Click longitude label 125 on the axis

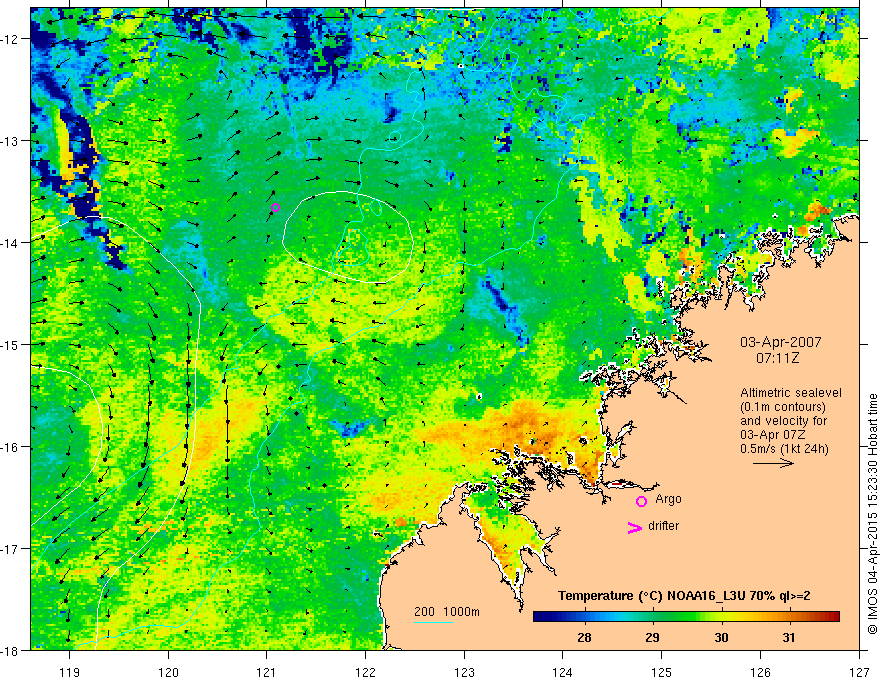(662, 672)
